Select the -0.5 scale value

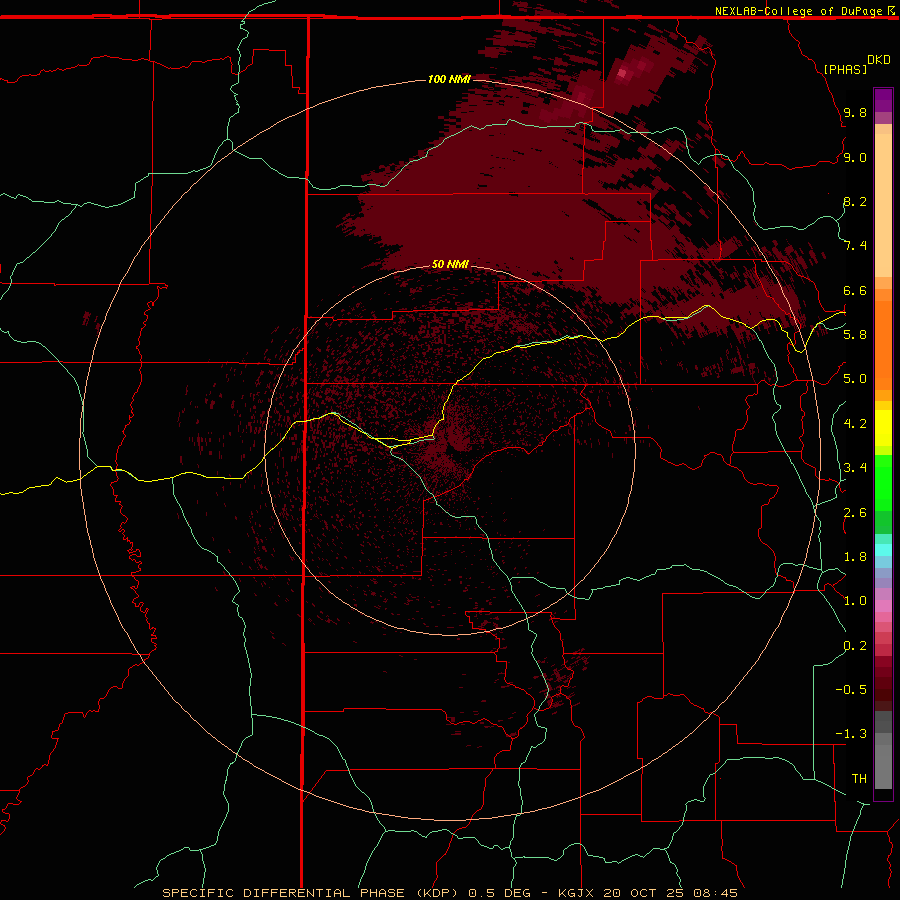point(851,690)
